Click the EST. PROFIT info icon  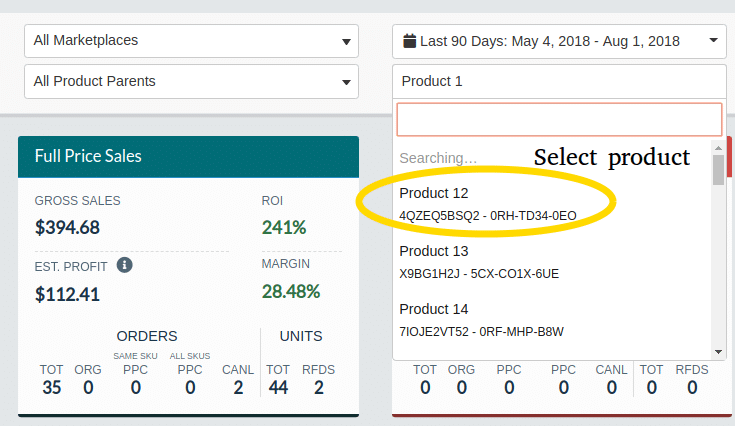coord(124,265)
